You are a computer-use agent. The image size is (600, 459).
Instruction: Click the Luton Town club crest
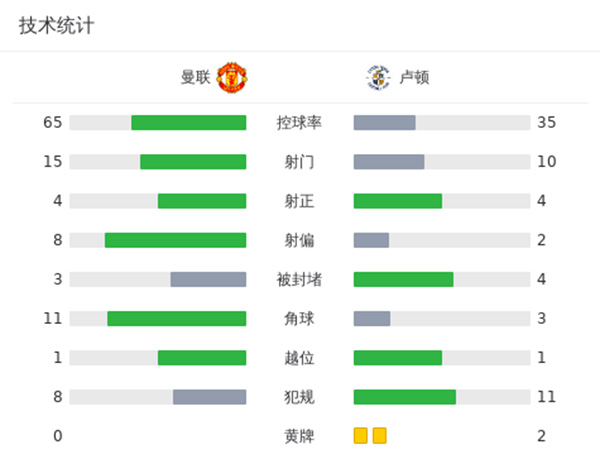coord(377,77)
